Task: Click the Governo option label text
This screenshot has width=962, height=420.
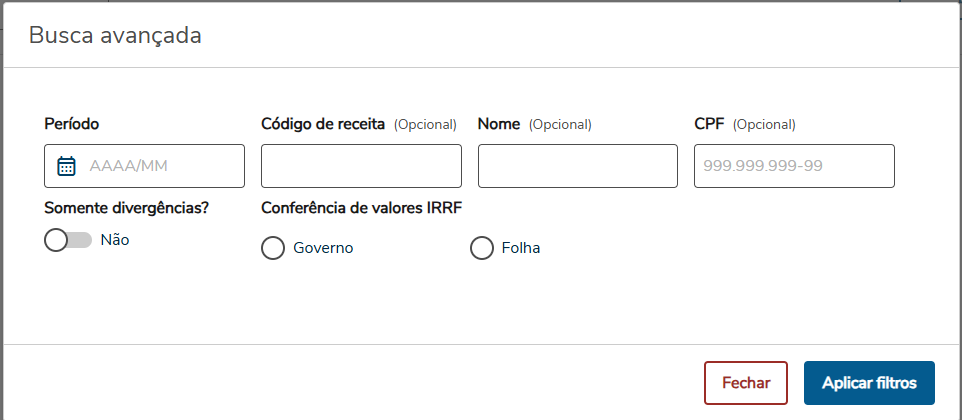Action: [x=323, y=248]
